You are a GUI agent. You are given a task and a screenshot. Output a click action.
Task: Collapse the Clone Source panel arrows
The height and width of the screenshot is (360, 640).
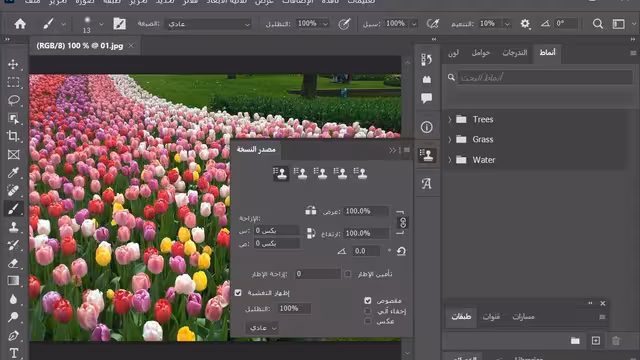click(393, 150)
